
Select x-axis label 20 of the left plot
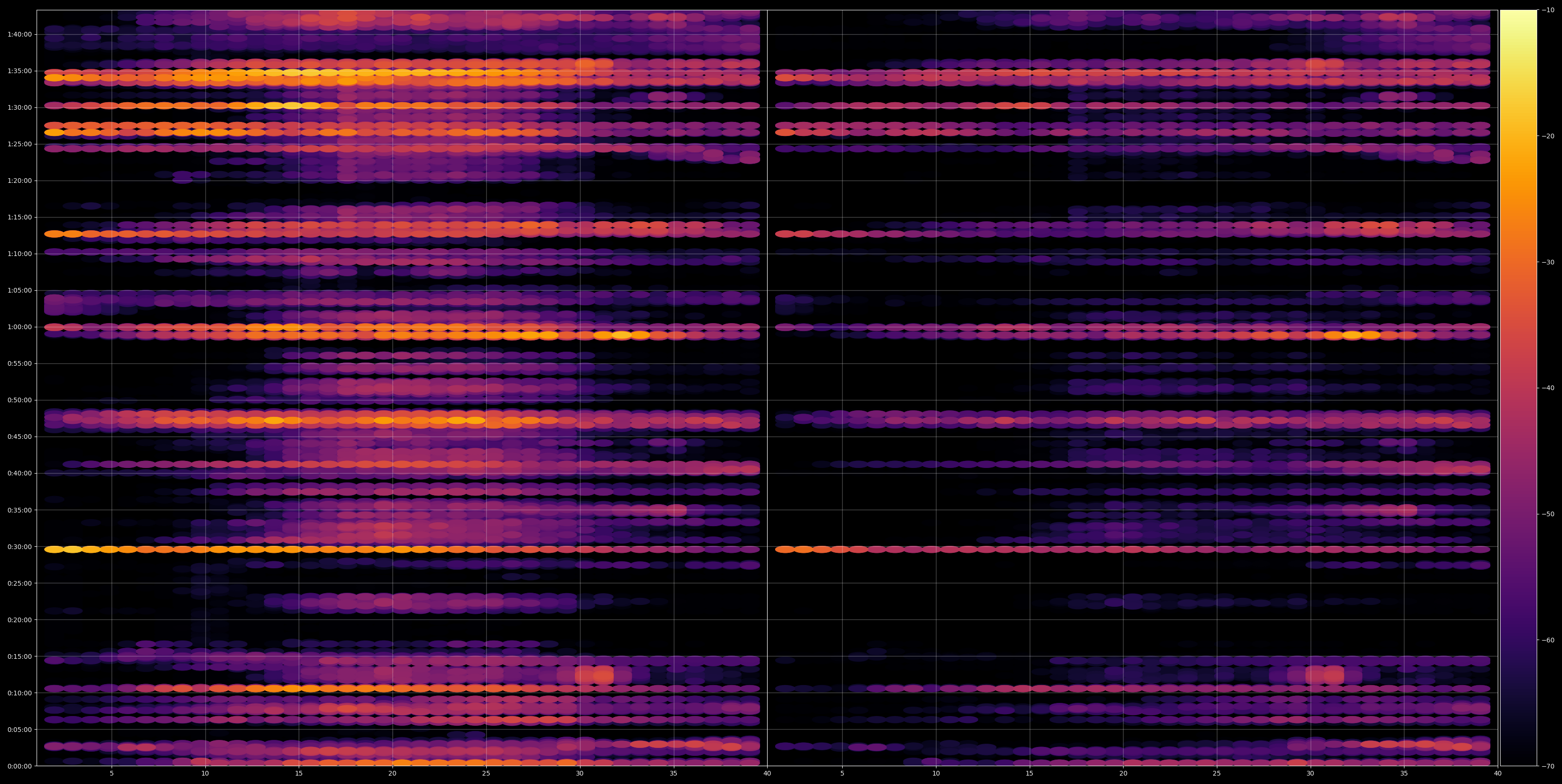[x=392, y=774]
